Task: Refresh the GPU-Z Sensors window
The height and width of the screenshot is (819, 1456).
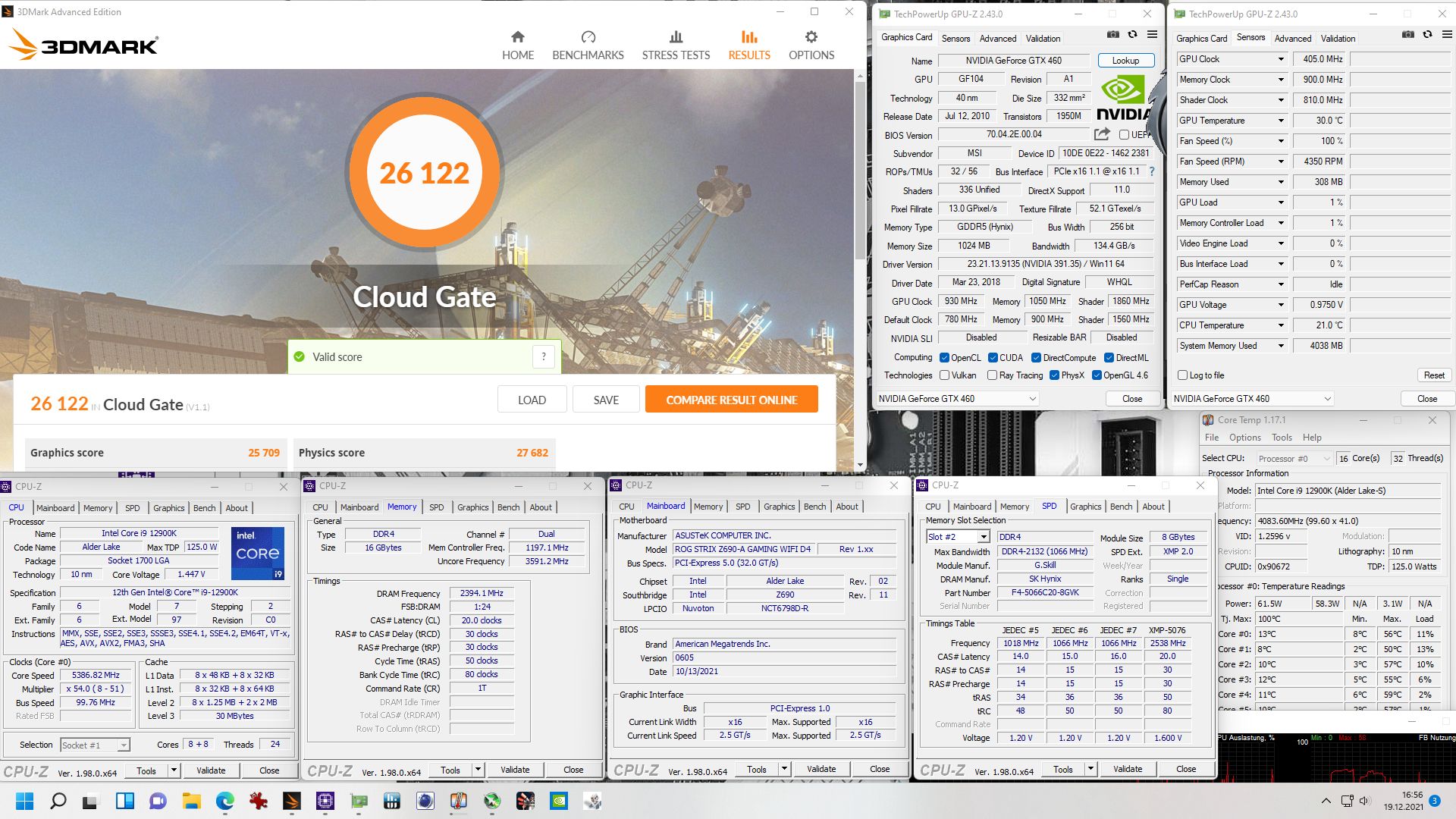Action: point(1427,35)
